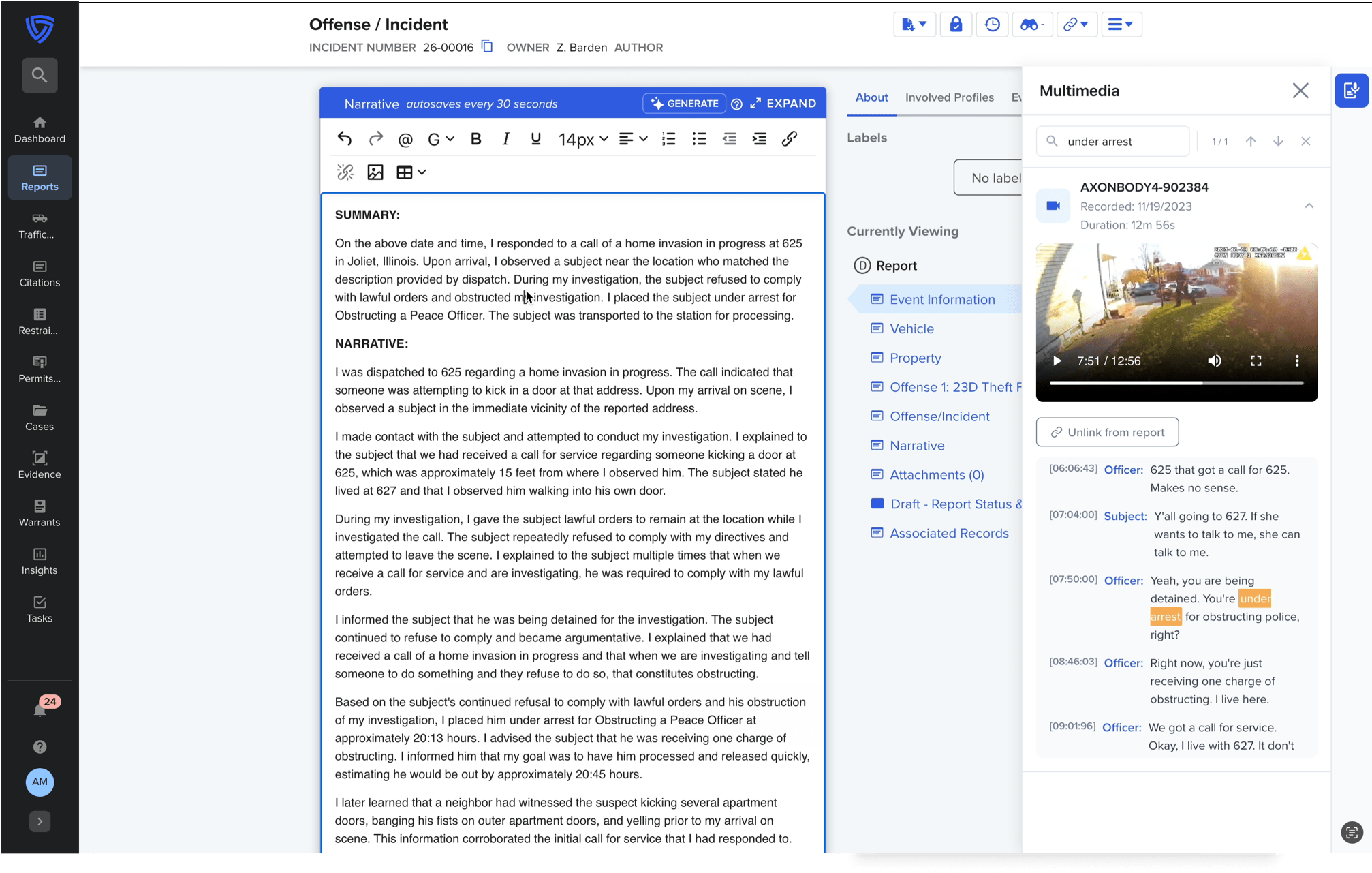Click the lock report icon
The image size is (1372, 873).
[956, 25]
